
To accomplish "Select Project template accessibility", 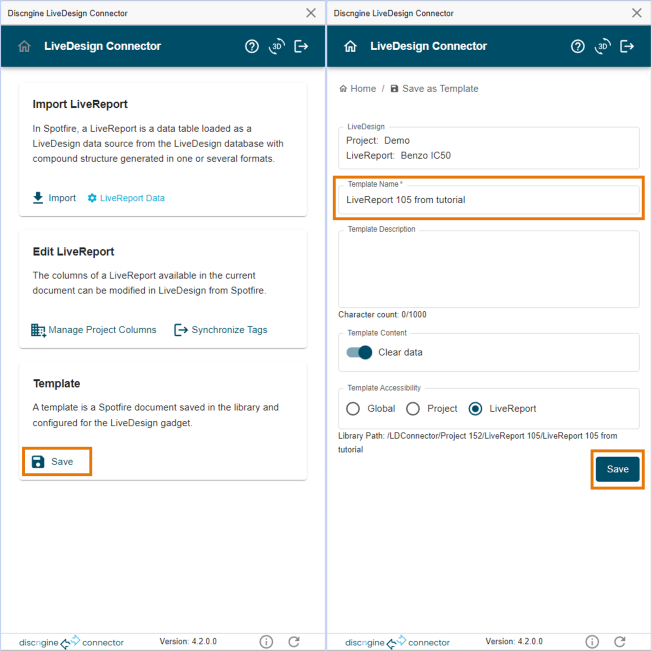I will coord(413,409).
